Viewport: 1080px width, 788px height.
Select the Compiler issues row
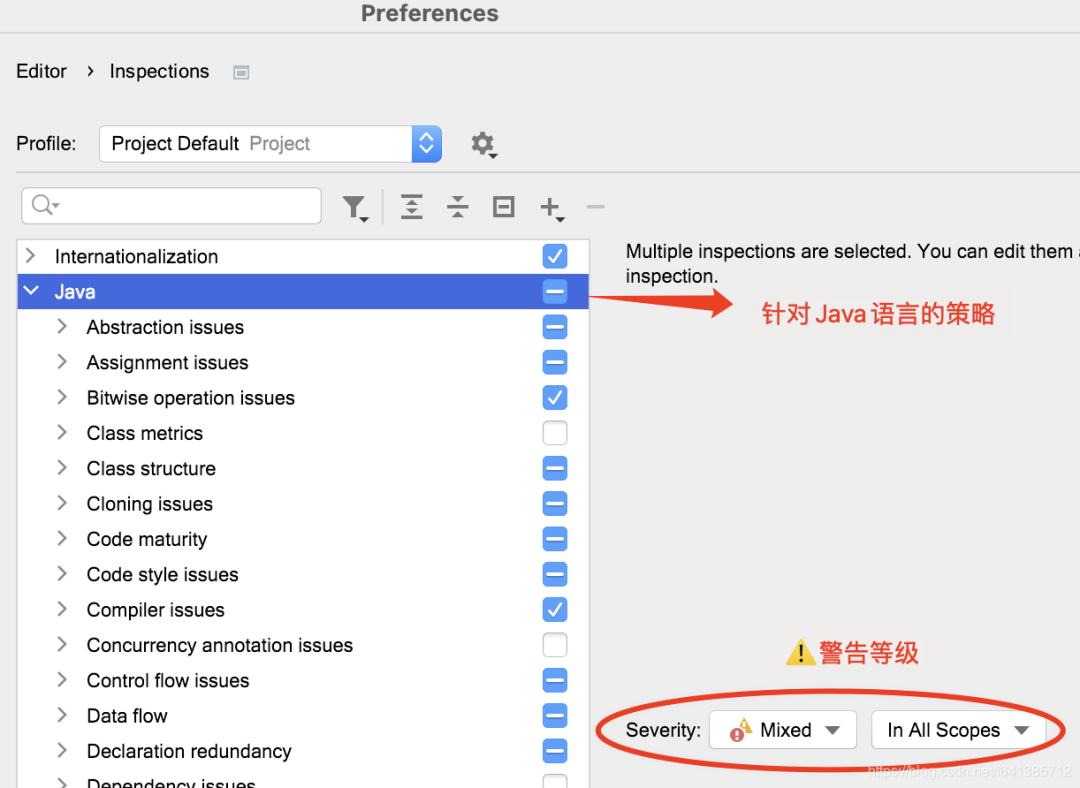(x=303, y=610)
